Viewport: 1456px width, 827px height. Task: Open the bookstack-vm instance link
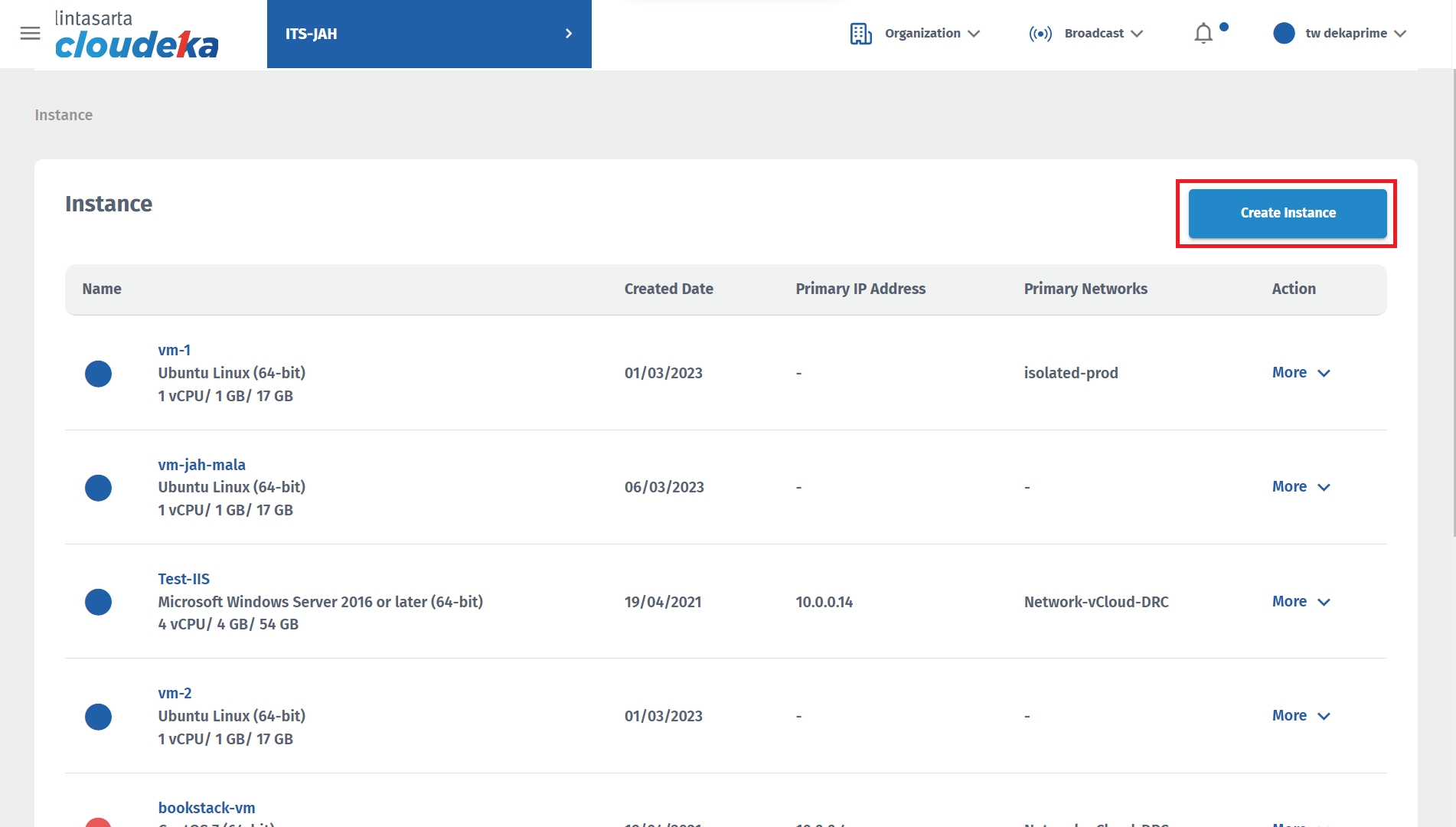pos(207,808)
